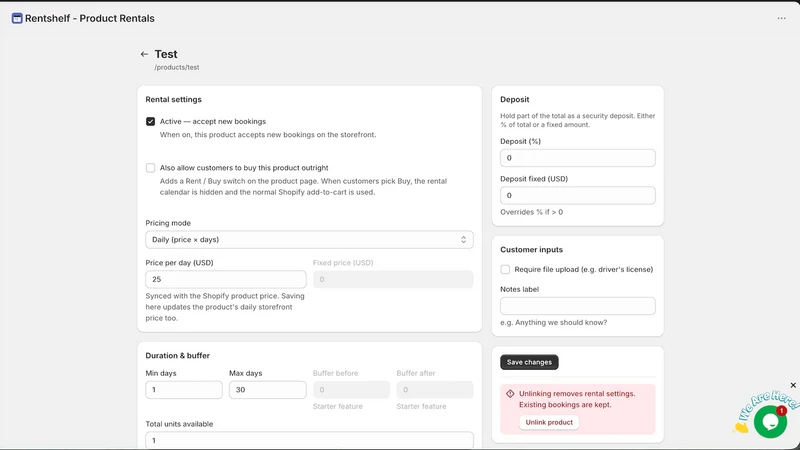
Task: Click the disabled Fixed price field
Action: [x=393, y=279]
